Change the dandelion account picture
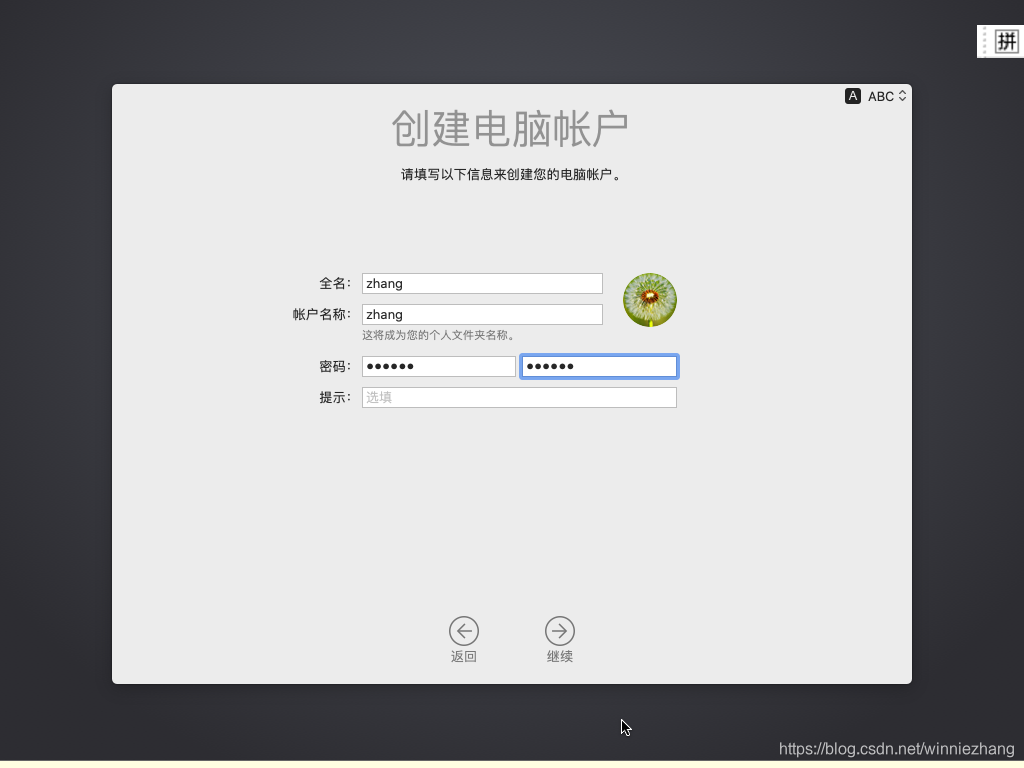This screenshot has width=1024, height=768. (650, 300)
